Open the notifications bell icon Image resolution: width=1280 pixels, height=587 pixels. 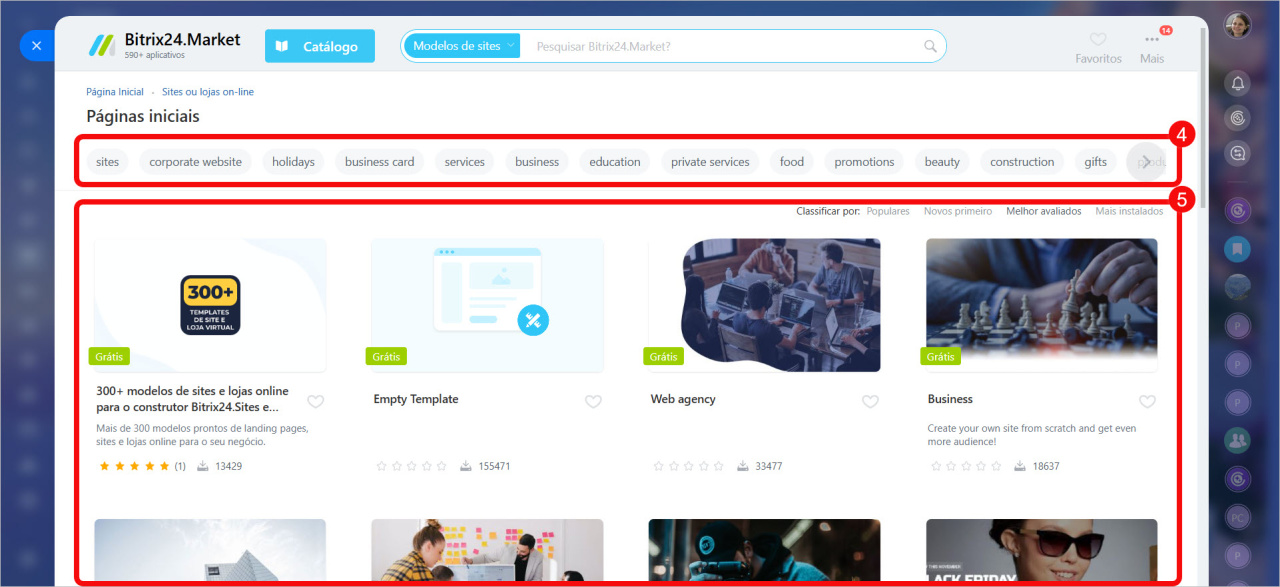pos(1238,83)
